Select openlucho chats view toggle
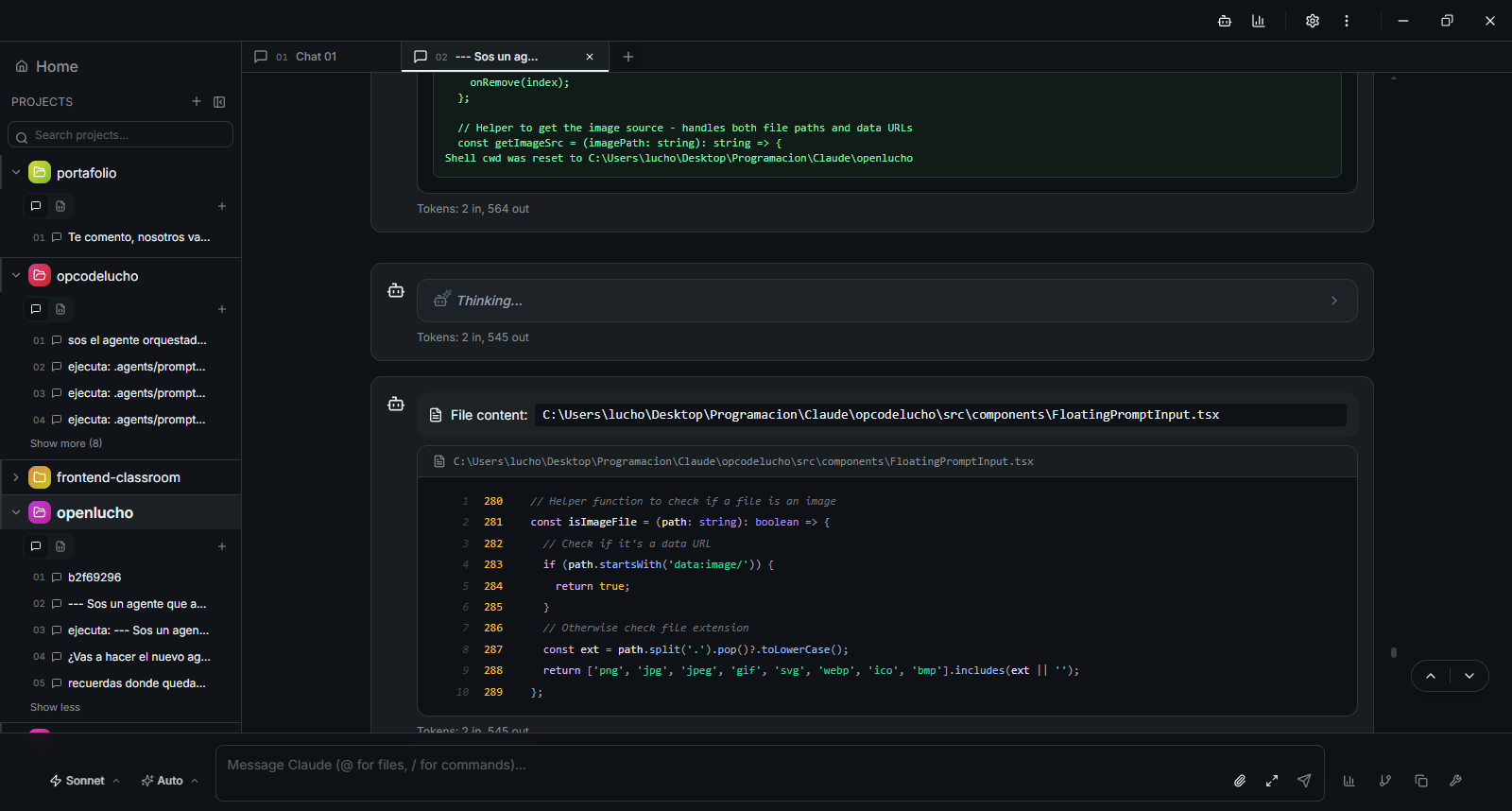 (36, 546)
